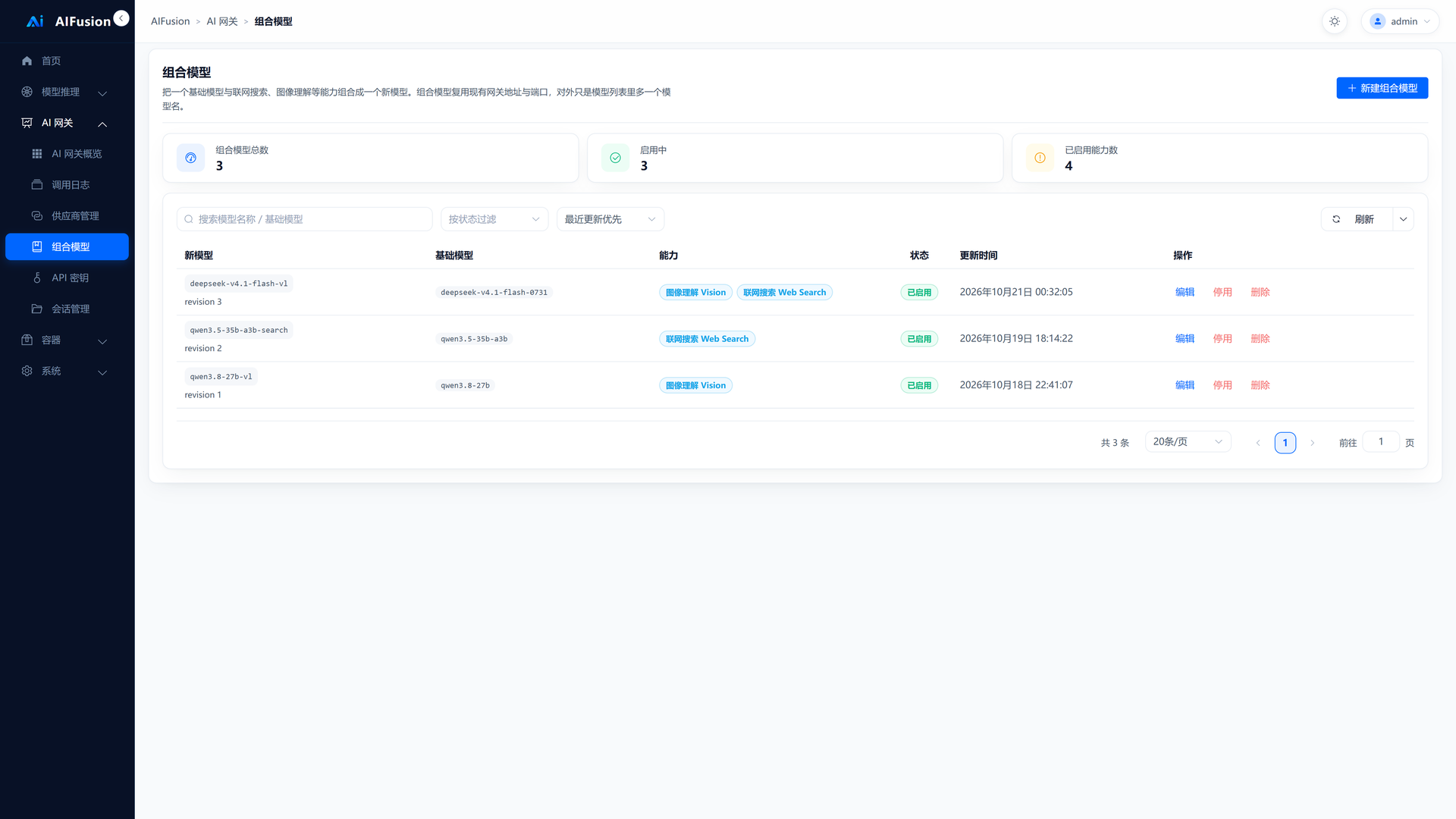
Task: Click the 新建组合模型 button
Action: pos(1382,88)
